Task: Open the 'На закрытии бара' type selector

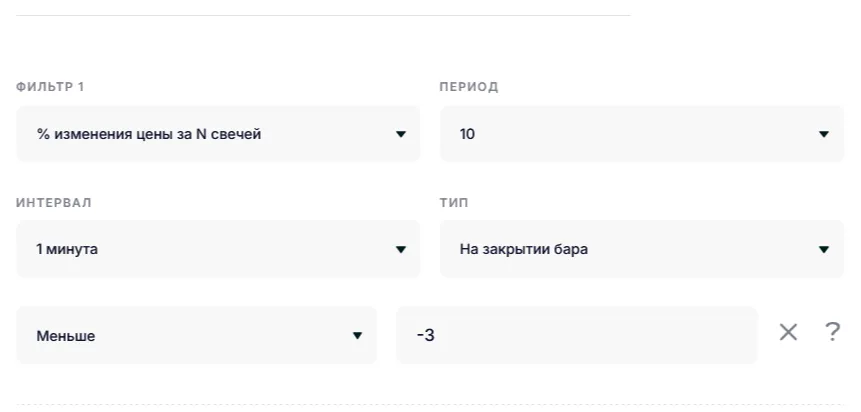Action: point(620,249)
